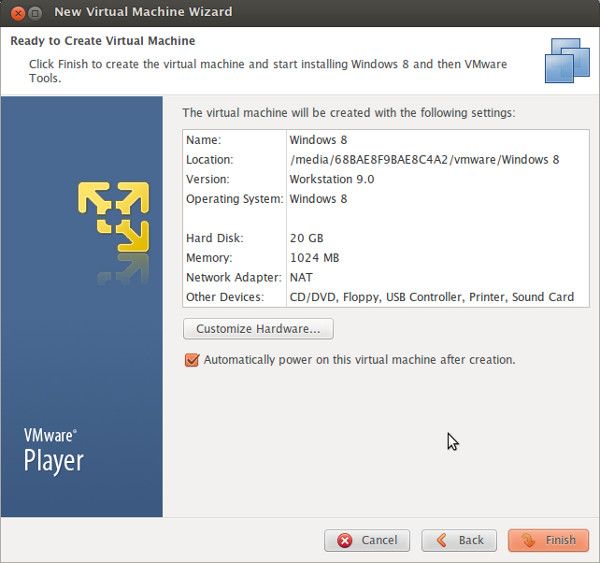Screen dimensions: 600x563
Task: Open Customize Hardware settings
Action: (258, 328)
